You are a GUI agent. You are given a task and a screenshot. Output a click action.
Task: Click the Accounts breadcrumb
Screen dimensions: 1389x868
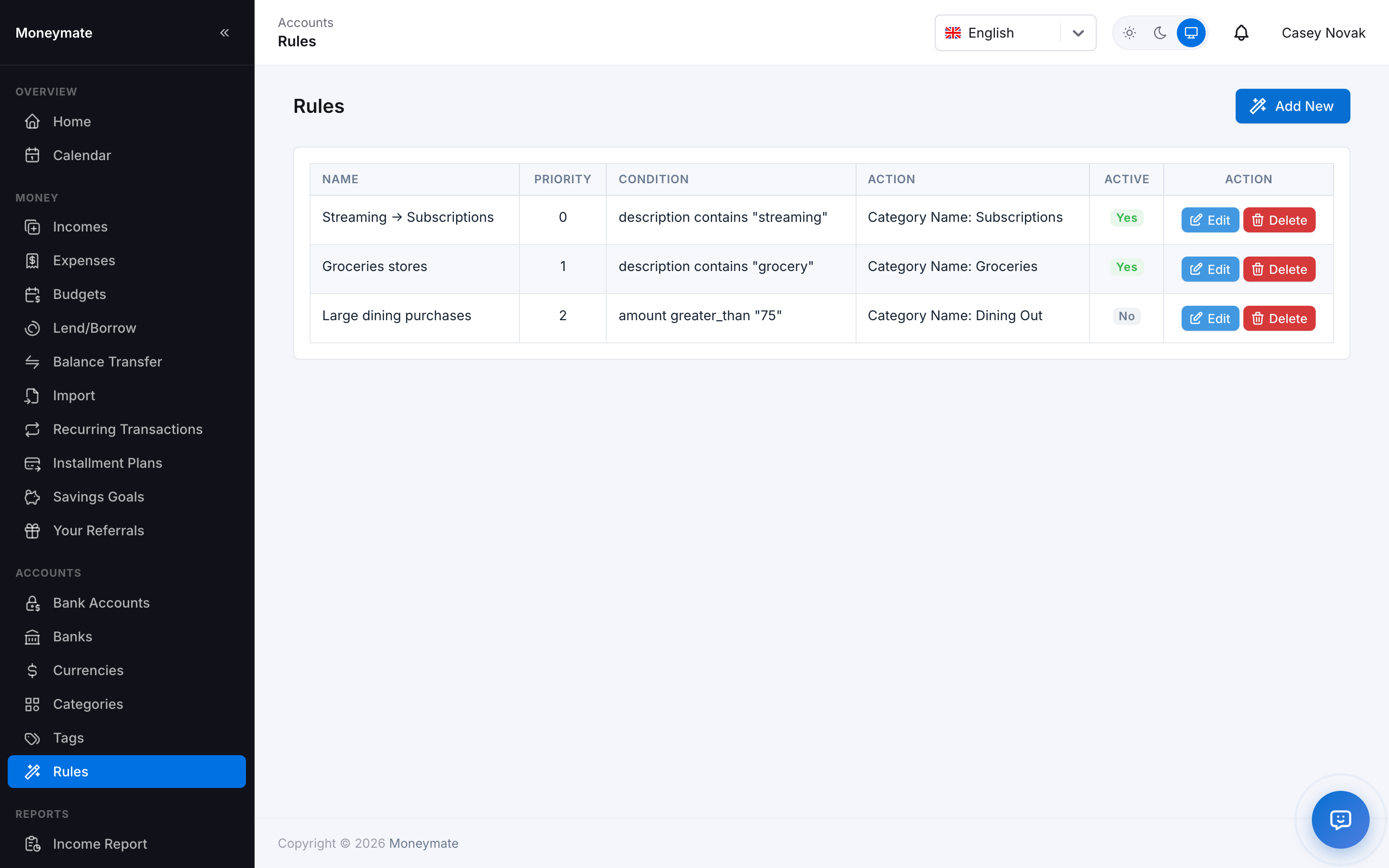[x=305, y=22]
